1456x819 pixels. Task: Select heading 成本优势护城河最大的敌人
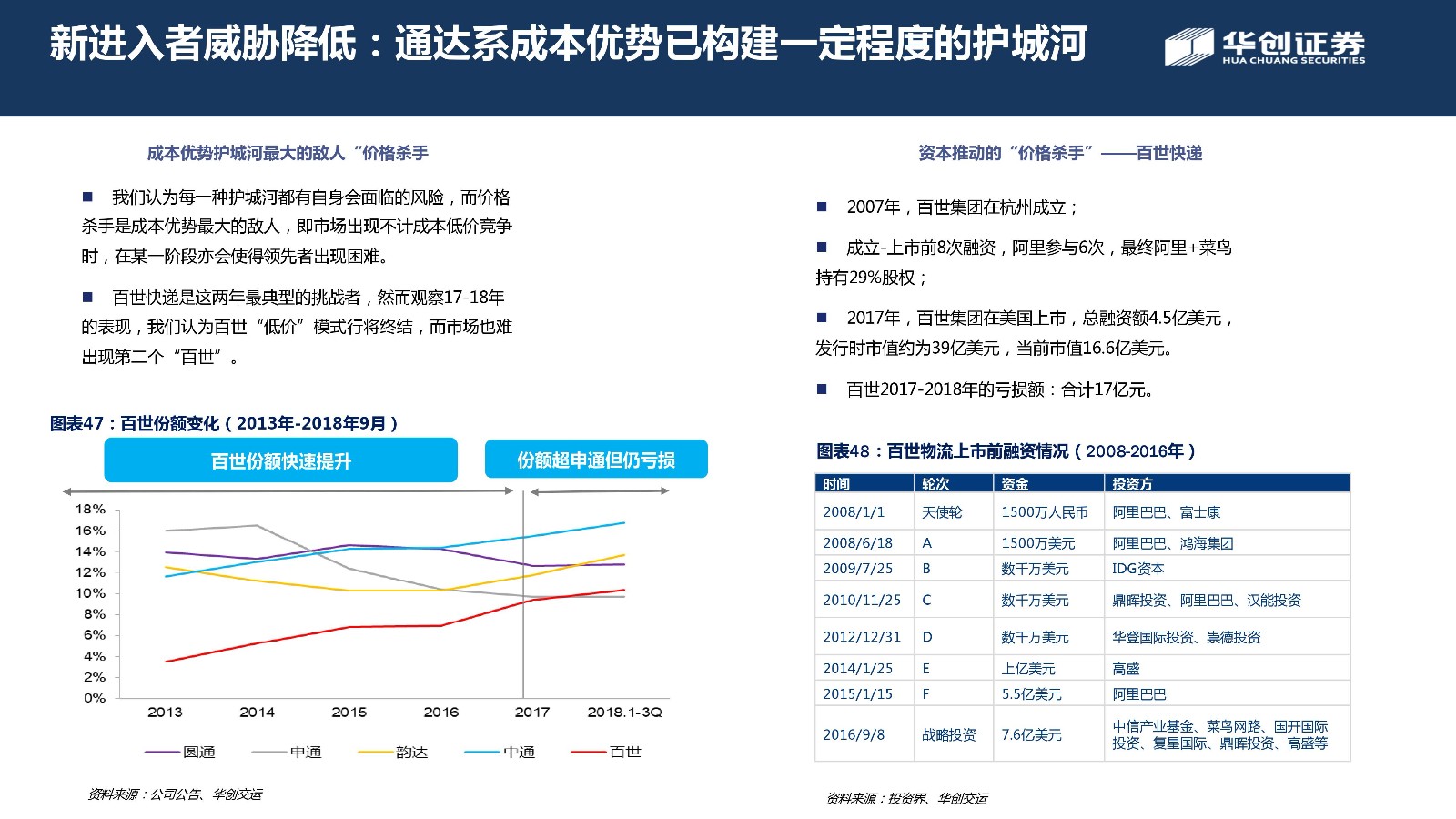(x=288, y=153)
